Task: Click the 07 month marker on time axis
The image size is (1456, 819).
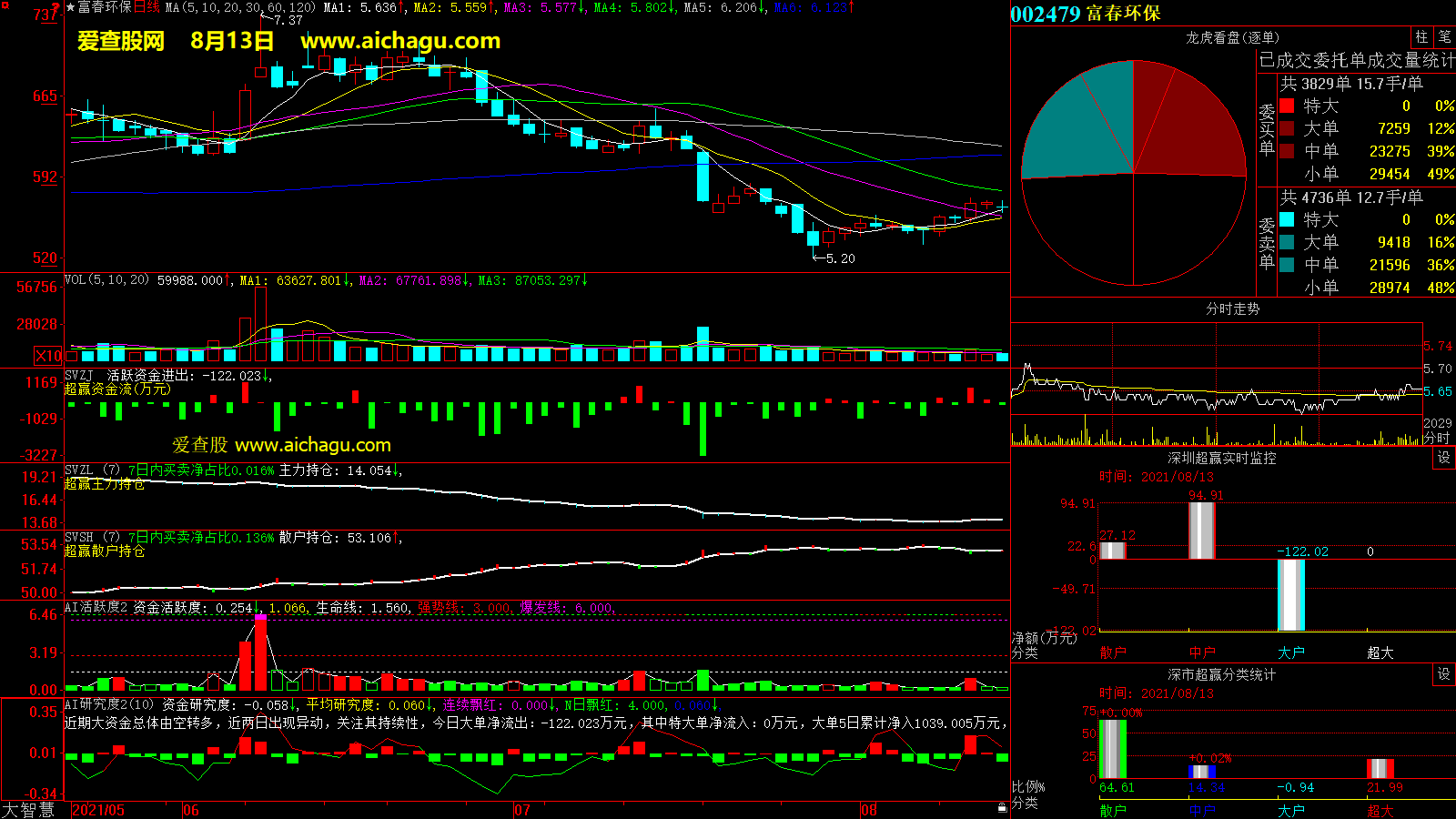Action: [x=521, y=810]
